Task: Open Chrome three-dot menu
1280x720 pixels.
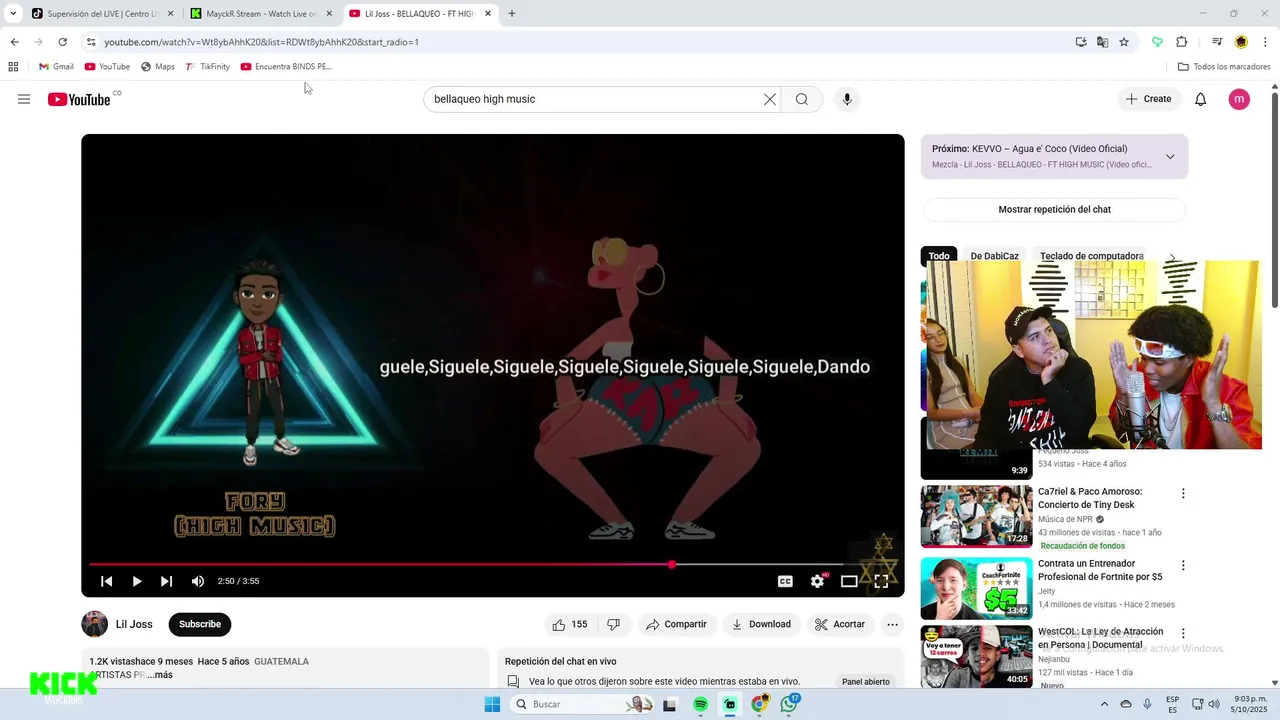Action: click(1266, 42)
